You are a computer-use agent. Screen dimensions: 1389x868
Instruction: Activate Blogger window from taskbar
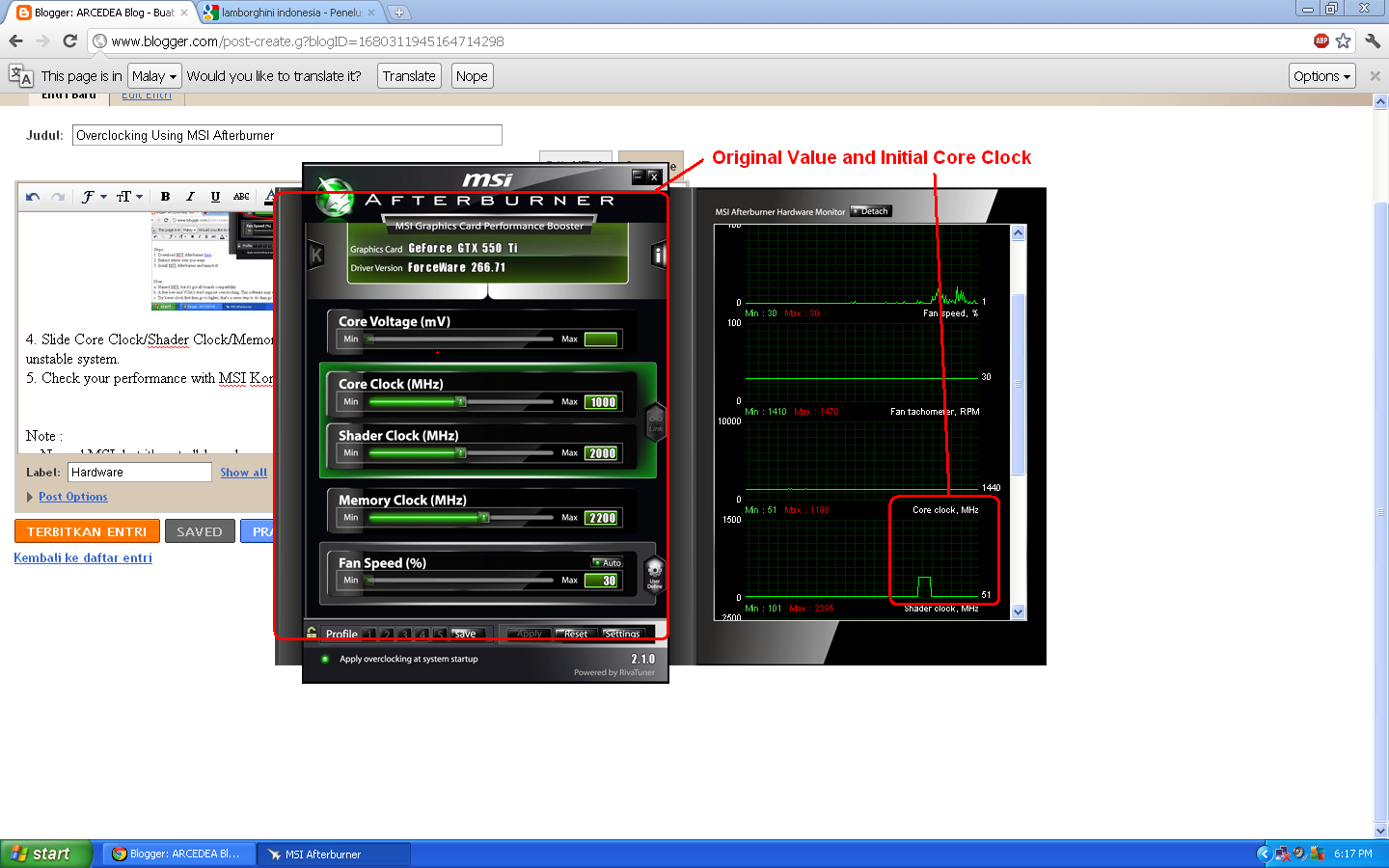click(179, 854)
